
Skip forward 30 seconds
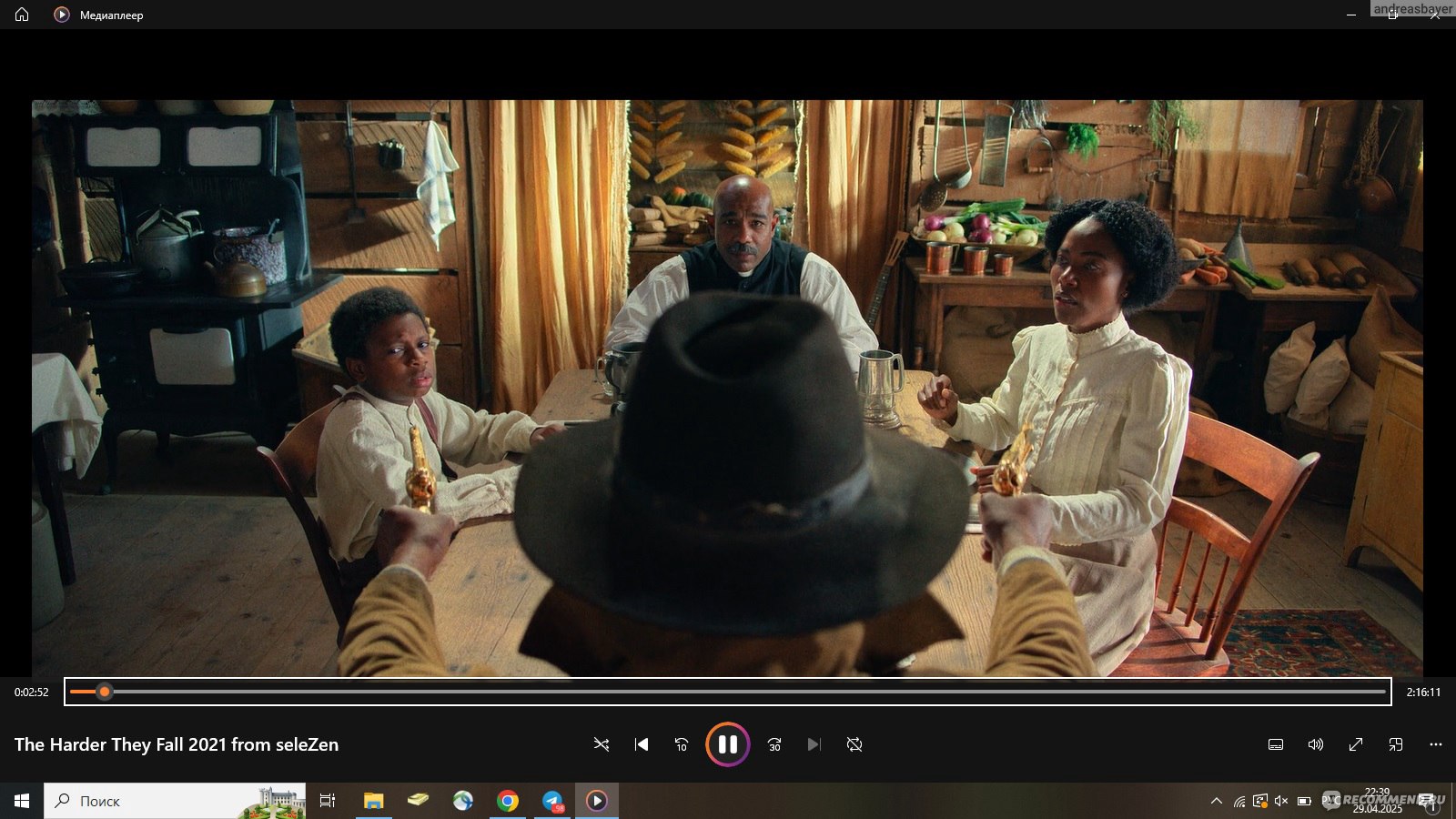coord(774,744)
